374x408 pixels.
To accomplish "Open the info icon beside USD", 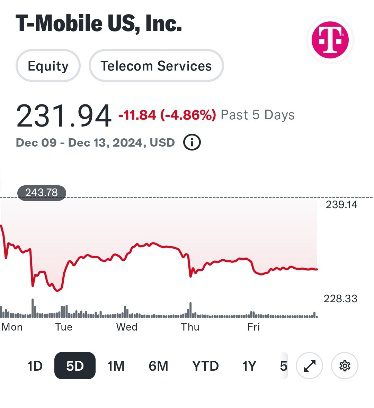I will point(192,143).
